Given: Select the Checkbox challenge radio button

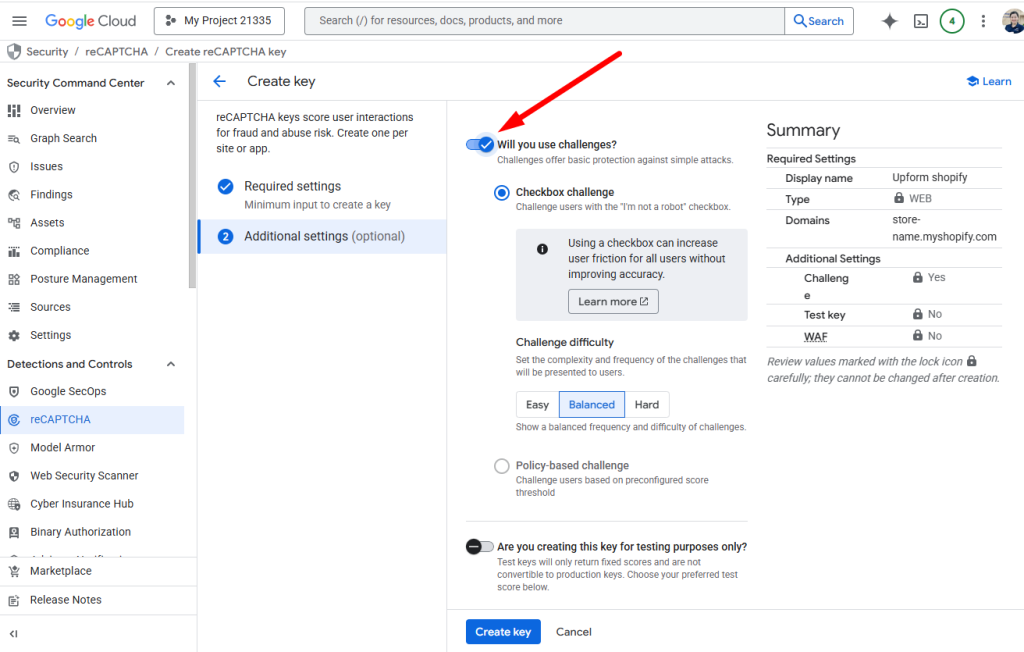Looking at the screenshot, I should point(502,193).
